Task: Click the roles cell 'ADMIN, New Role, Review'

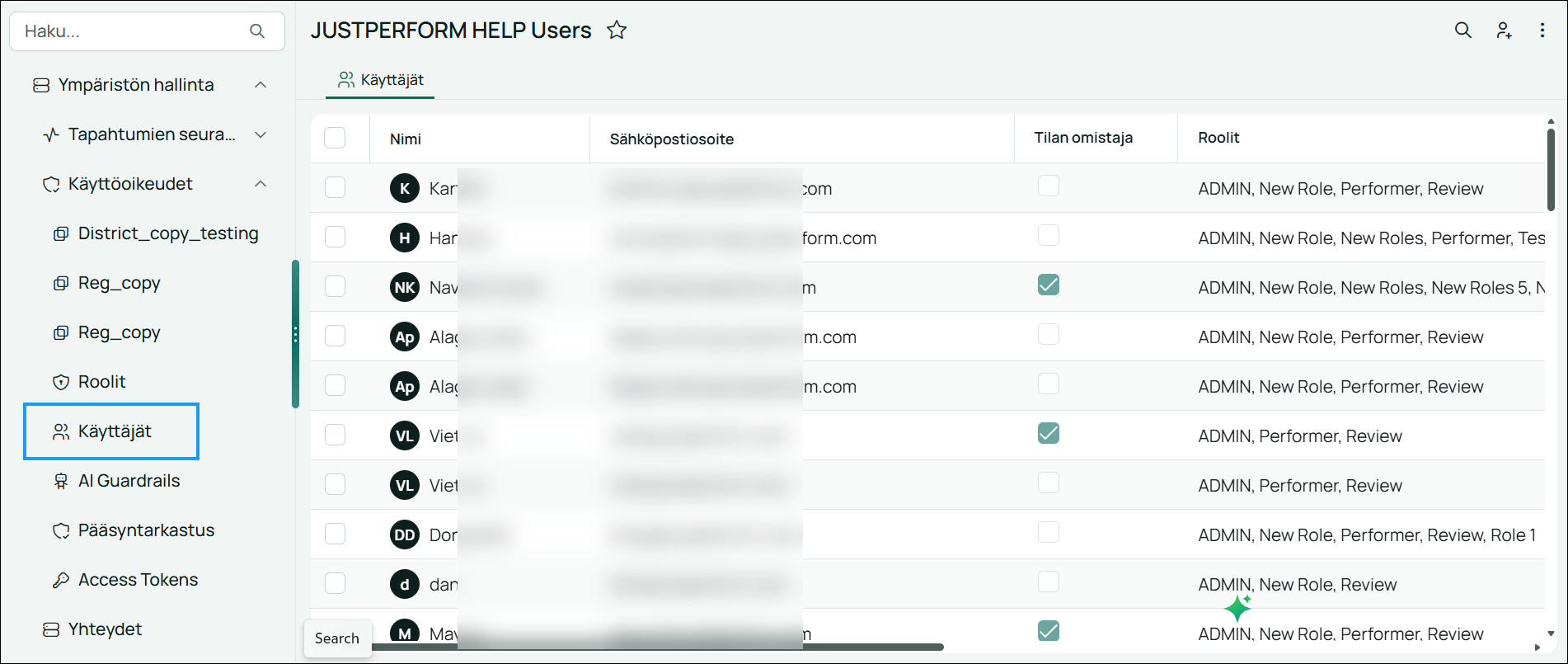Action: pyautogui.click(x=1298, y=585)
